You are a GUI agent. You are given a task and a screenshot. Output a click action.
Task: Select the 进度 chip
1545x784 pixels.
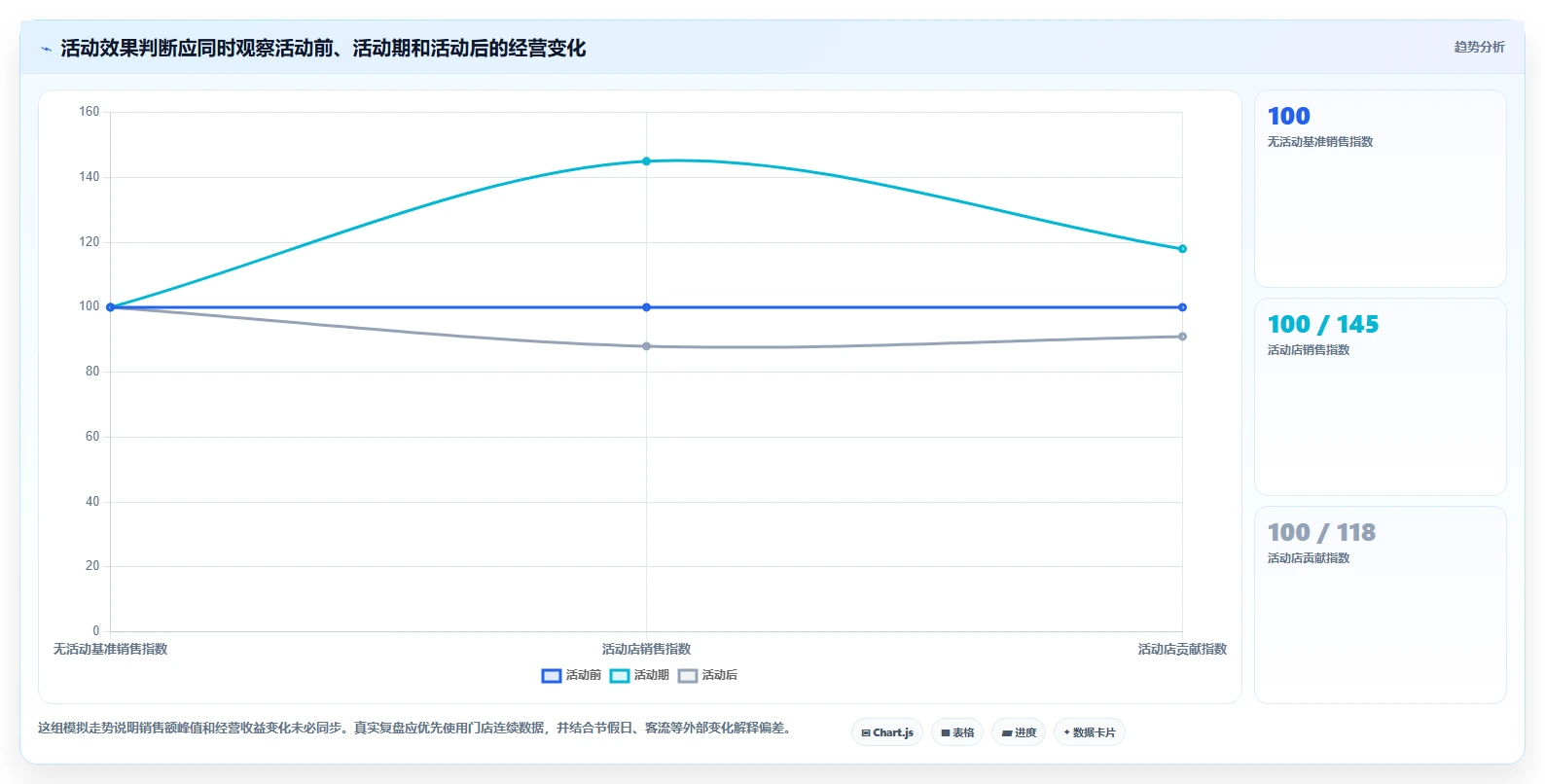click(x=1019, y=732)
